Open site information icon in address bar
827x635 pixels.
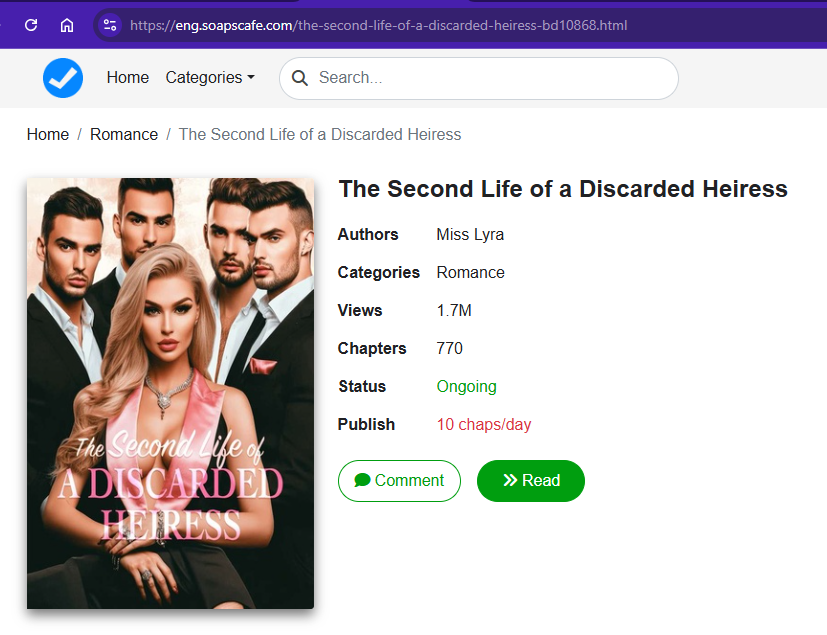pyautogui.click(x=110, y=25)
